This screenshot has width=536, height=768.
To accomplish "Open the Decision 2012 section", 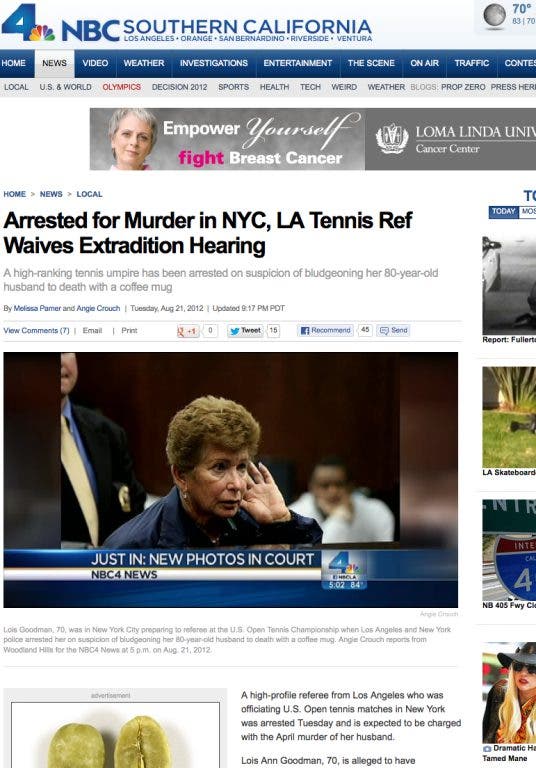I will [179, 87].
